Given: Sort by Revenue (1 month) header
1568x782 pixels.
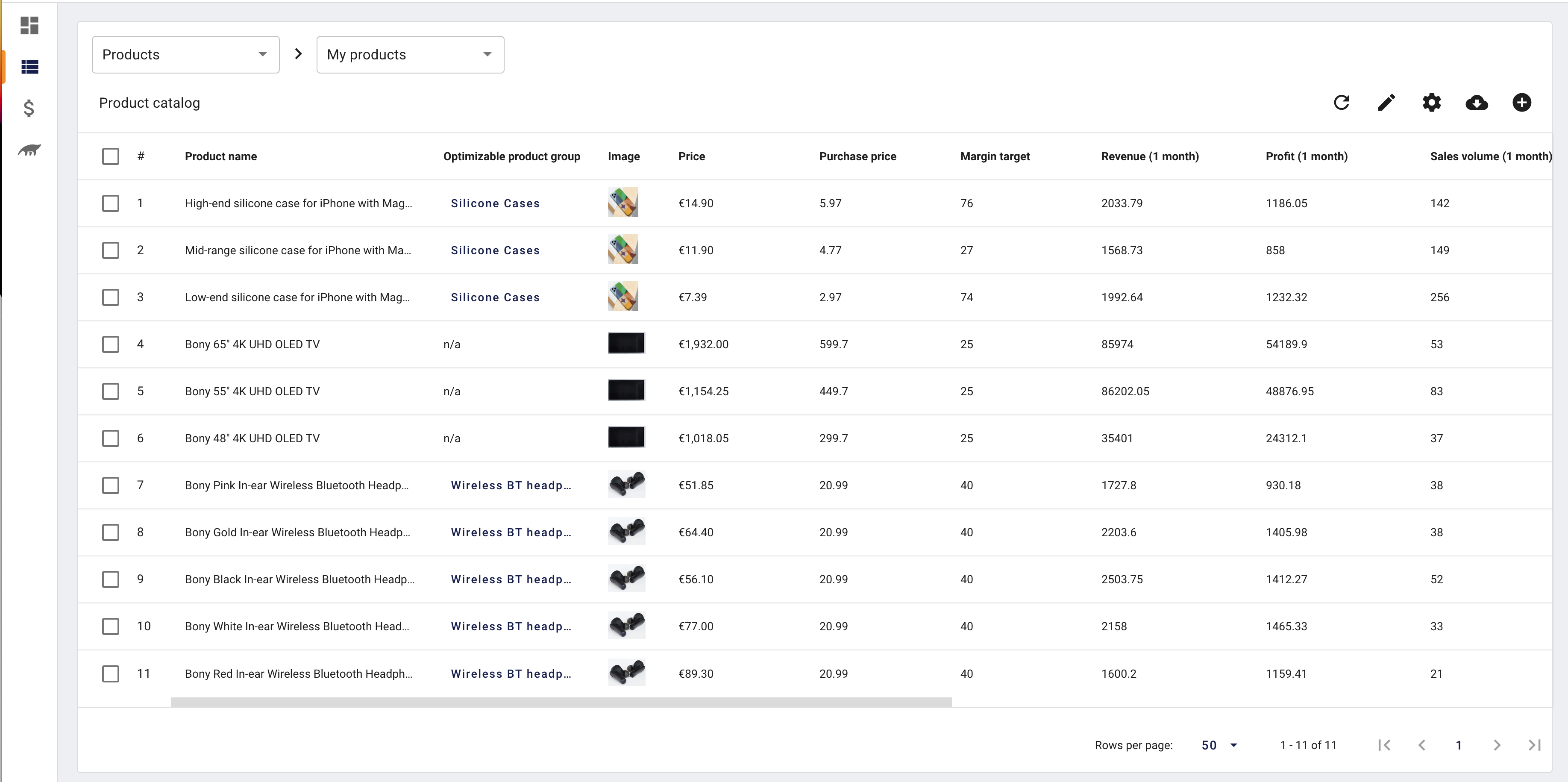Looking at the screenshot, I should click(x=1149, y=156).
